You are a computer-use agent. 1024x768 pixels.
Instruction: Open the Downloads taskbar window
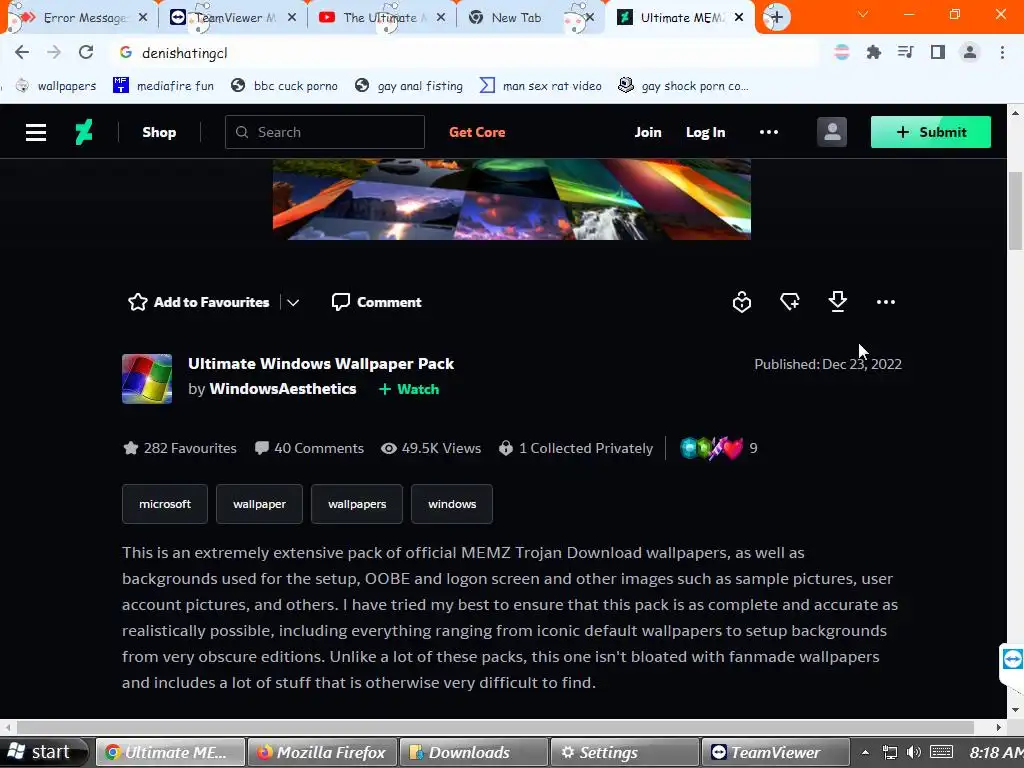coord(473,752)
